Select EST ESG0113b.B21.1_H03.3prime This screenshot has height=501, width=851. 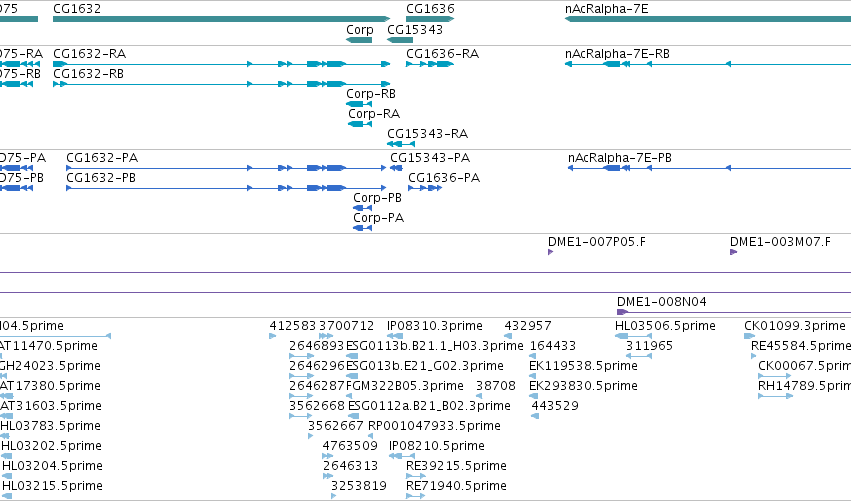coord(435,346)
